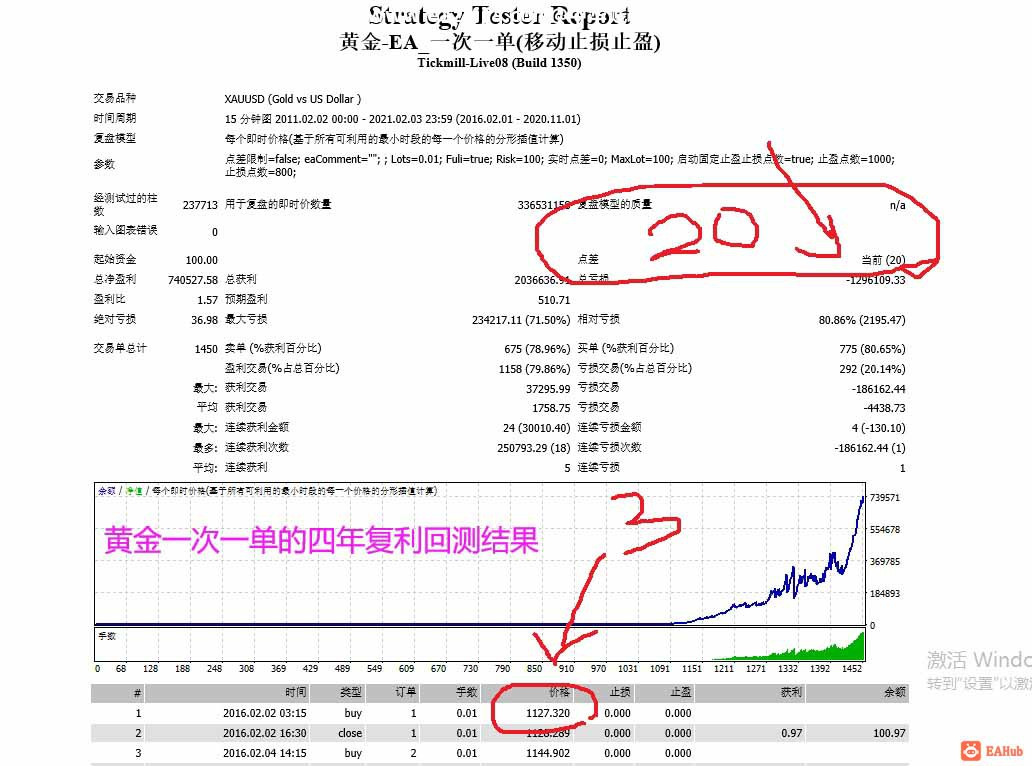This screenshot has height=766, width=1032.
Task: Select the XAUUSD (Gold vs US Dollar) symbol value
Action: pos(292,99)
